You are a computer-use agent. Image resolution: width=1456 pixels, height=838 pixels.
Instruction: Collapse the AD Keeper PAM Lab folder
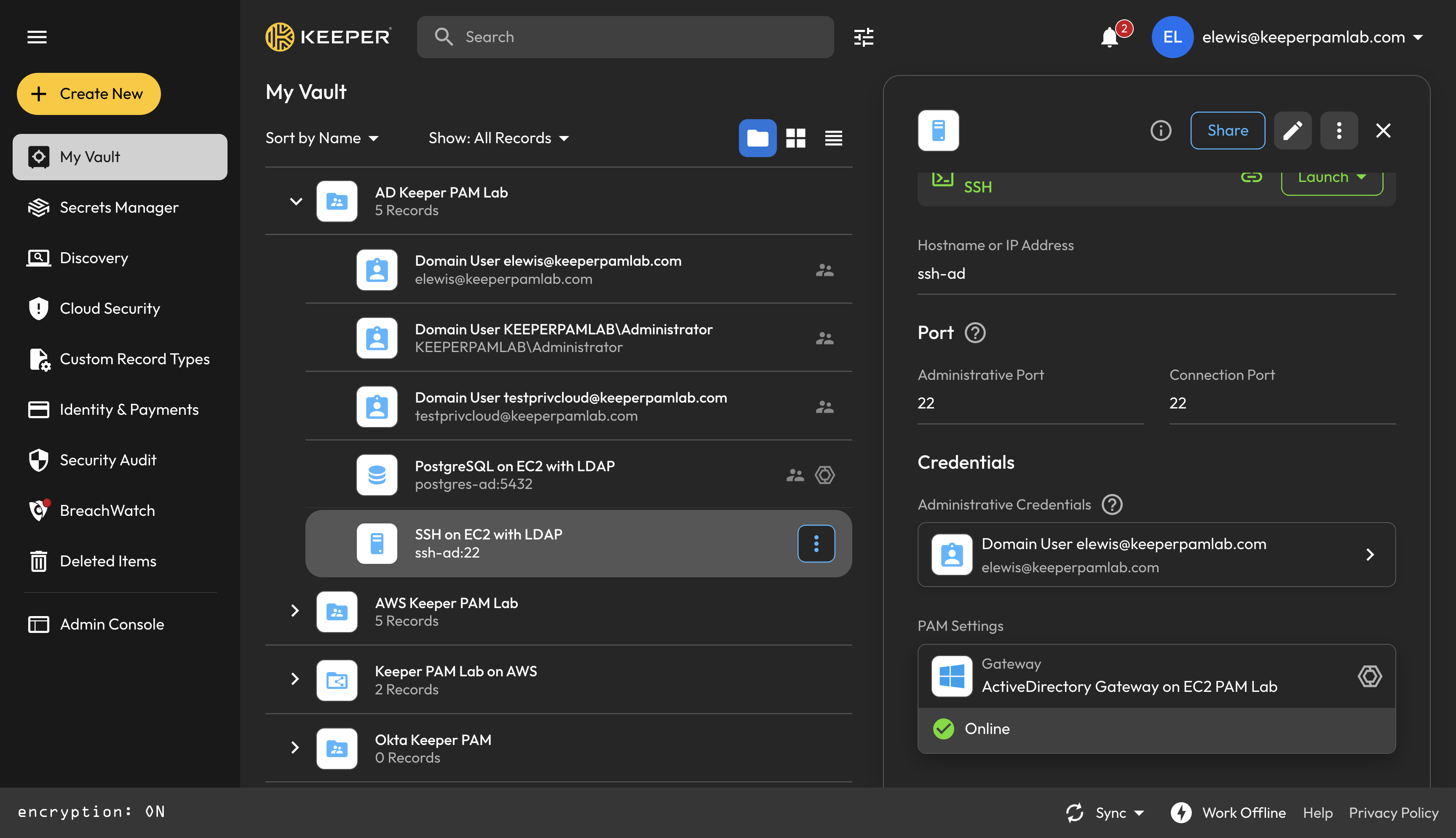(296, 201)
